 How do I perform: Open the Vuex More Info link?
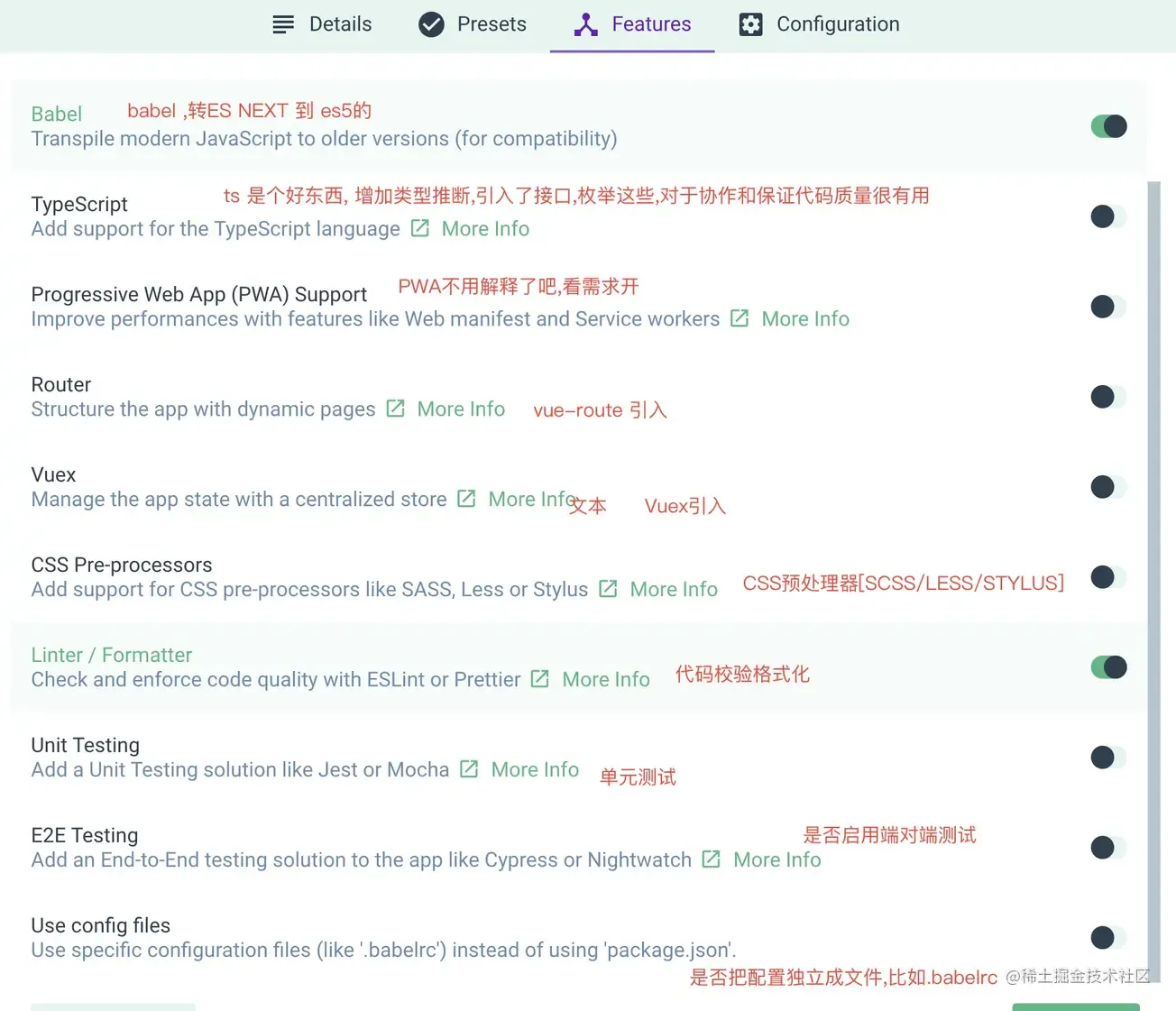pos(518,500)
